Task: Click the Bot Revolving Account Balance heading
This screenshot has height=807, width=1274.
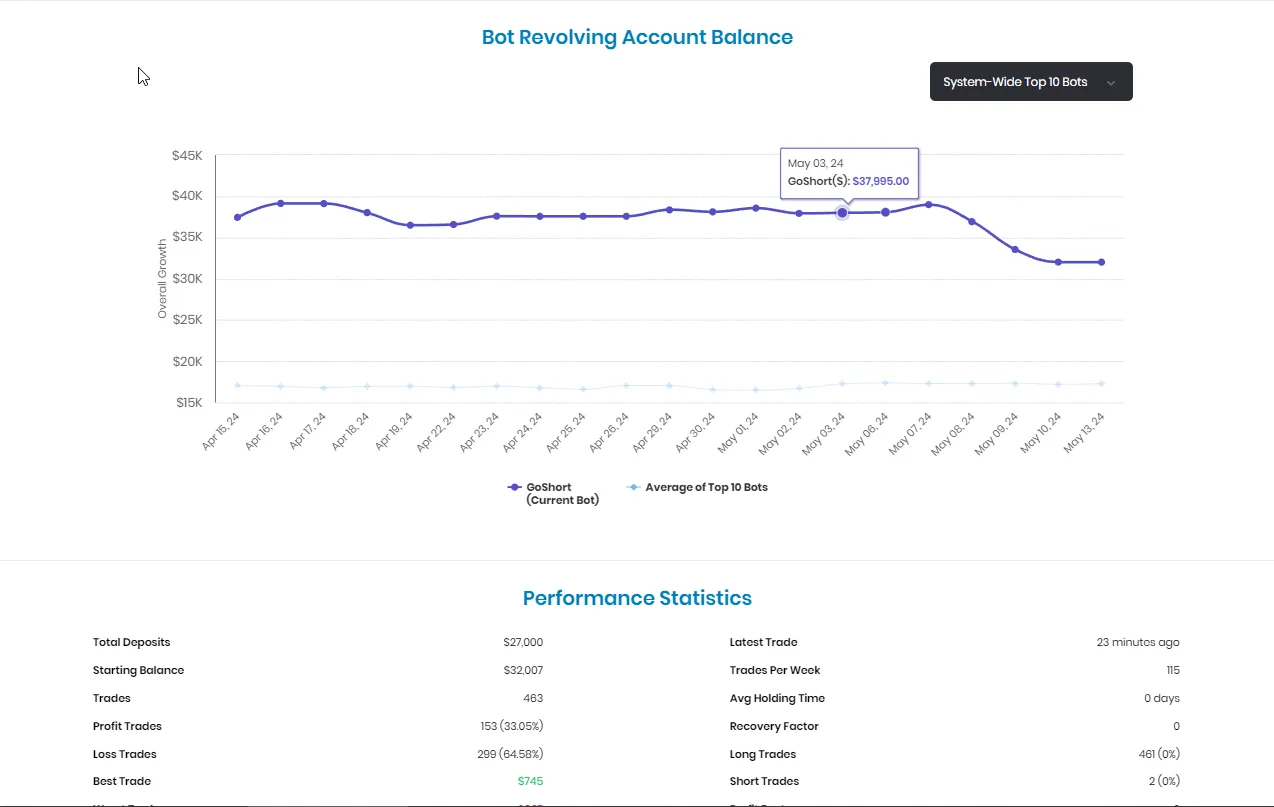Action: point(637,37)
